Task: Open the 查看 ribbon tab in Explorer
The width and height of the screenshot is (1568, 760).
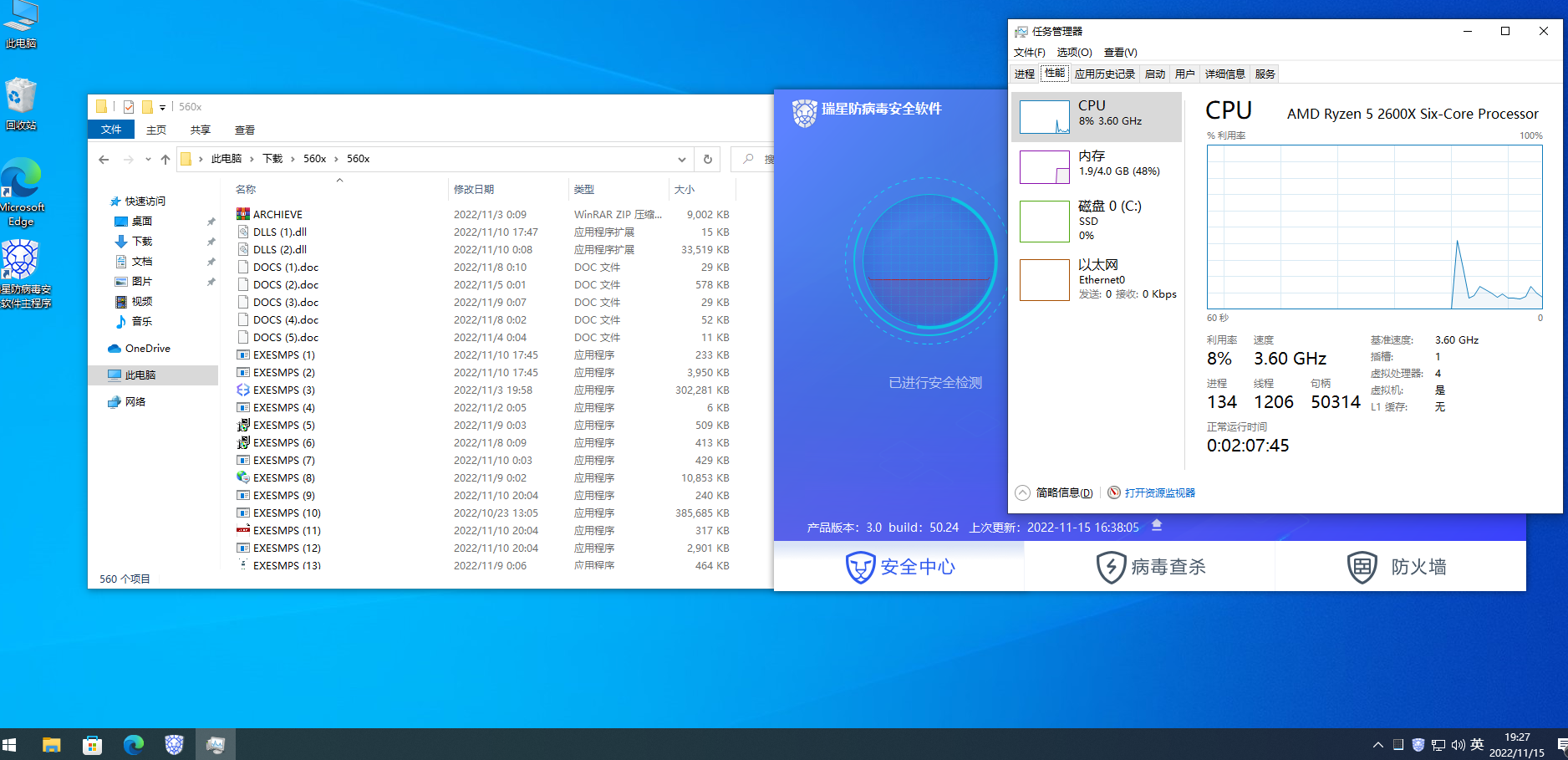Action: [x=245, y=130]
